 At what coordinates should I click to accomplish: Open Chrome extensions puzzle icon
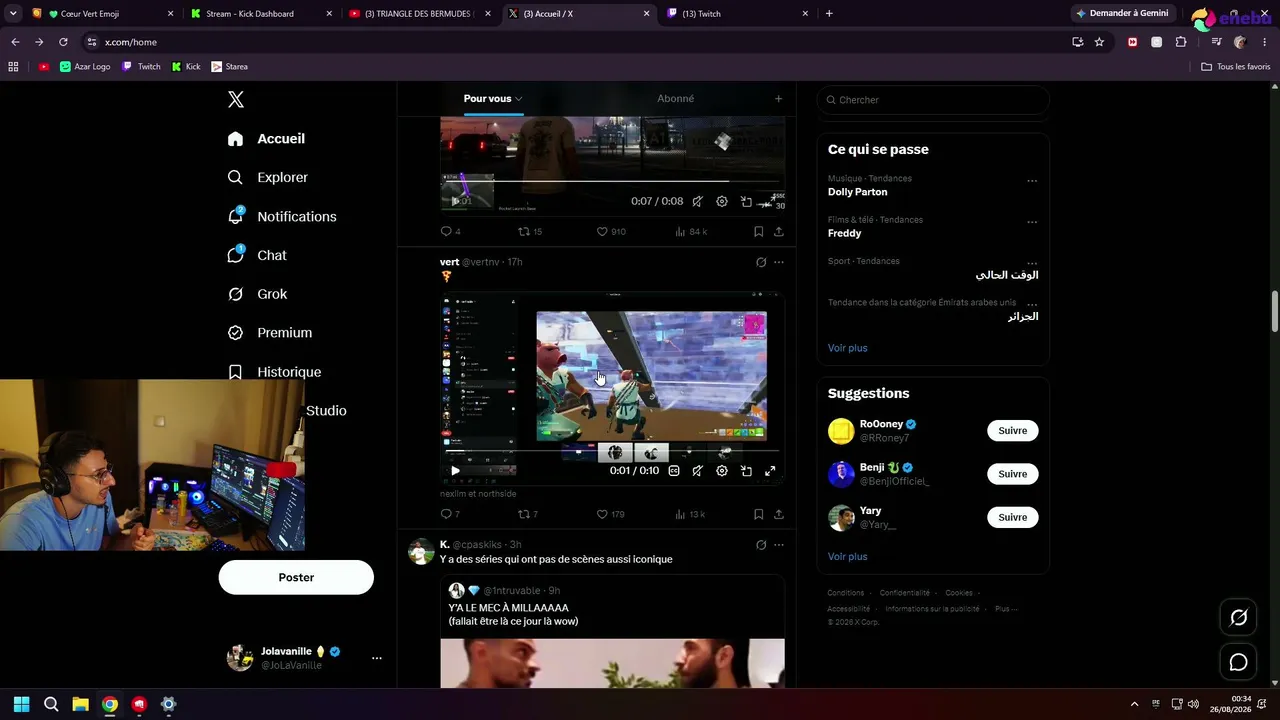coord(1181,42)
